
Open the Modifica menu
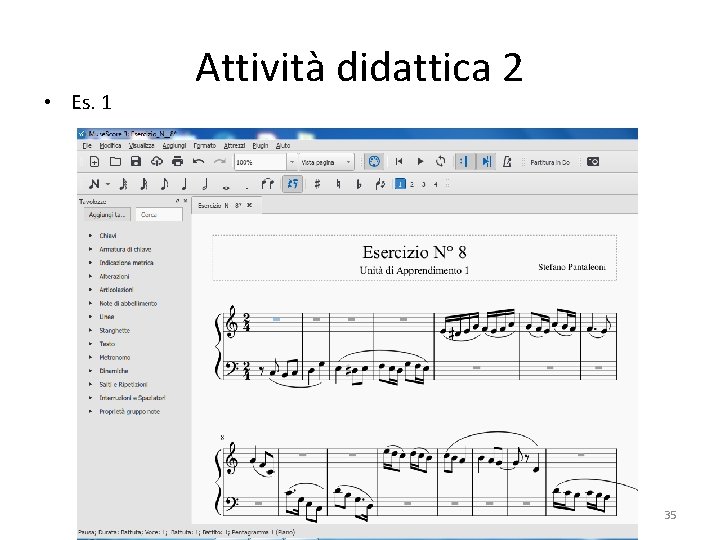[110, 146]
